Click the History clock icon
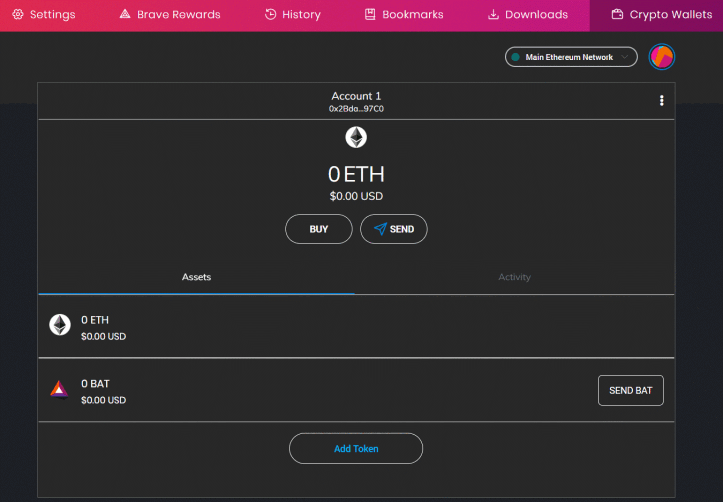723x502 pixels. coord(270,14)
